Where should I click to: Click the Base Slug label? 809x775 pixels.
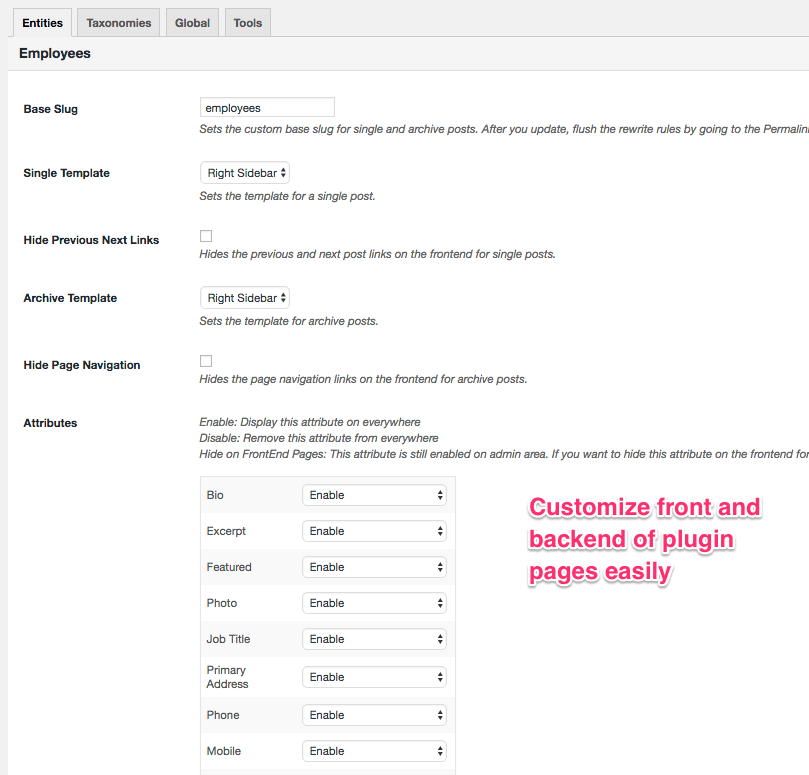coord(51,109)
